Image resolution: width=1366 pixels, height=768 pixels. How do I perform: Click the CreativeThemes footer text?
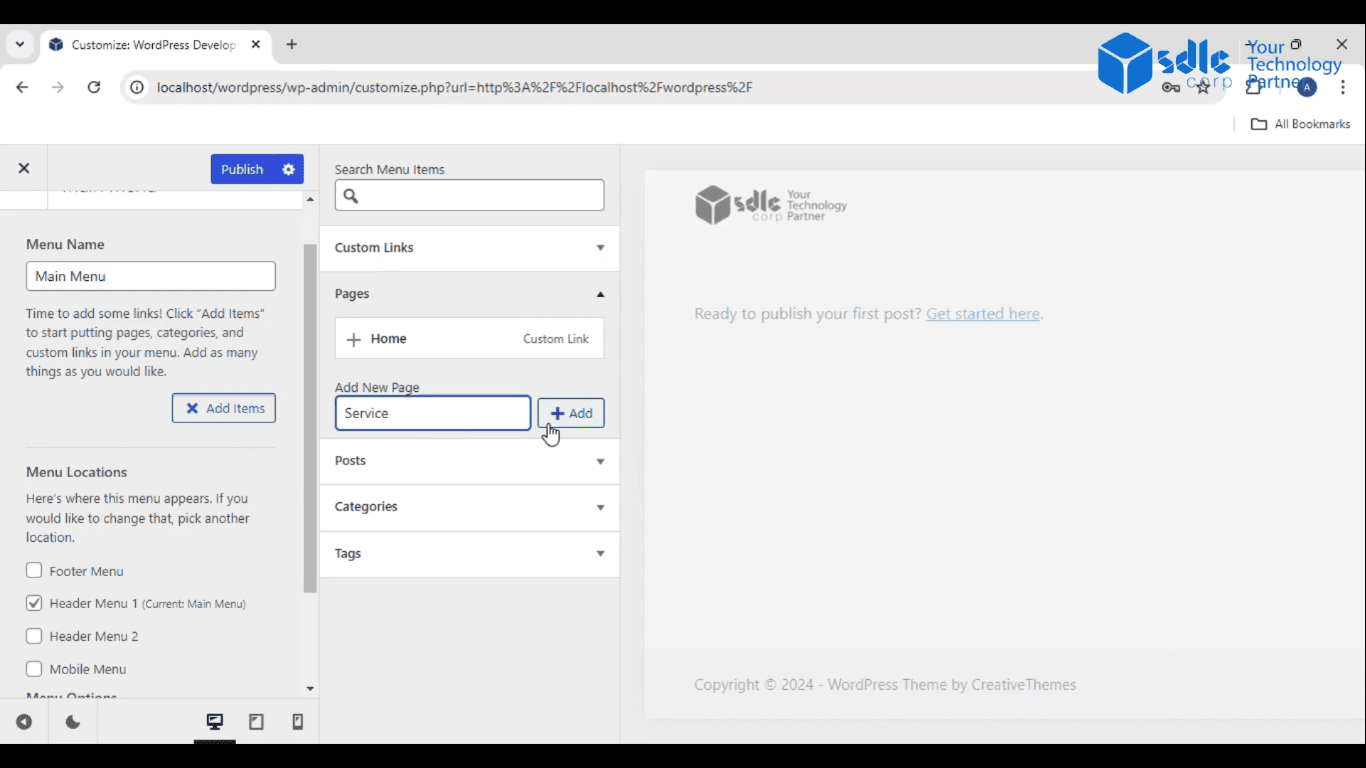[1023, 685]
